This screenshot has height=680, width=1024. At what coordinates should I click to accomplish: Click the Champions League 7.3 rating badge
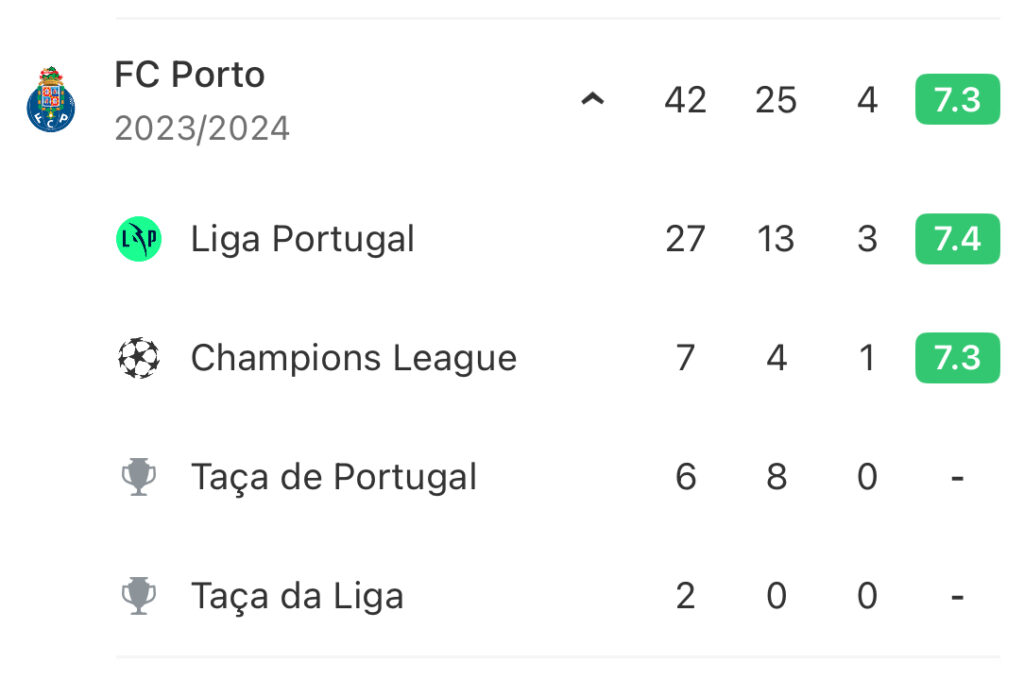click(957, 358)
